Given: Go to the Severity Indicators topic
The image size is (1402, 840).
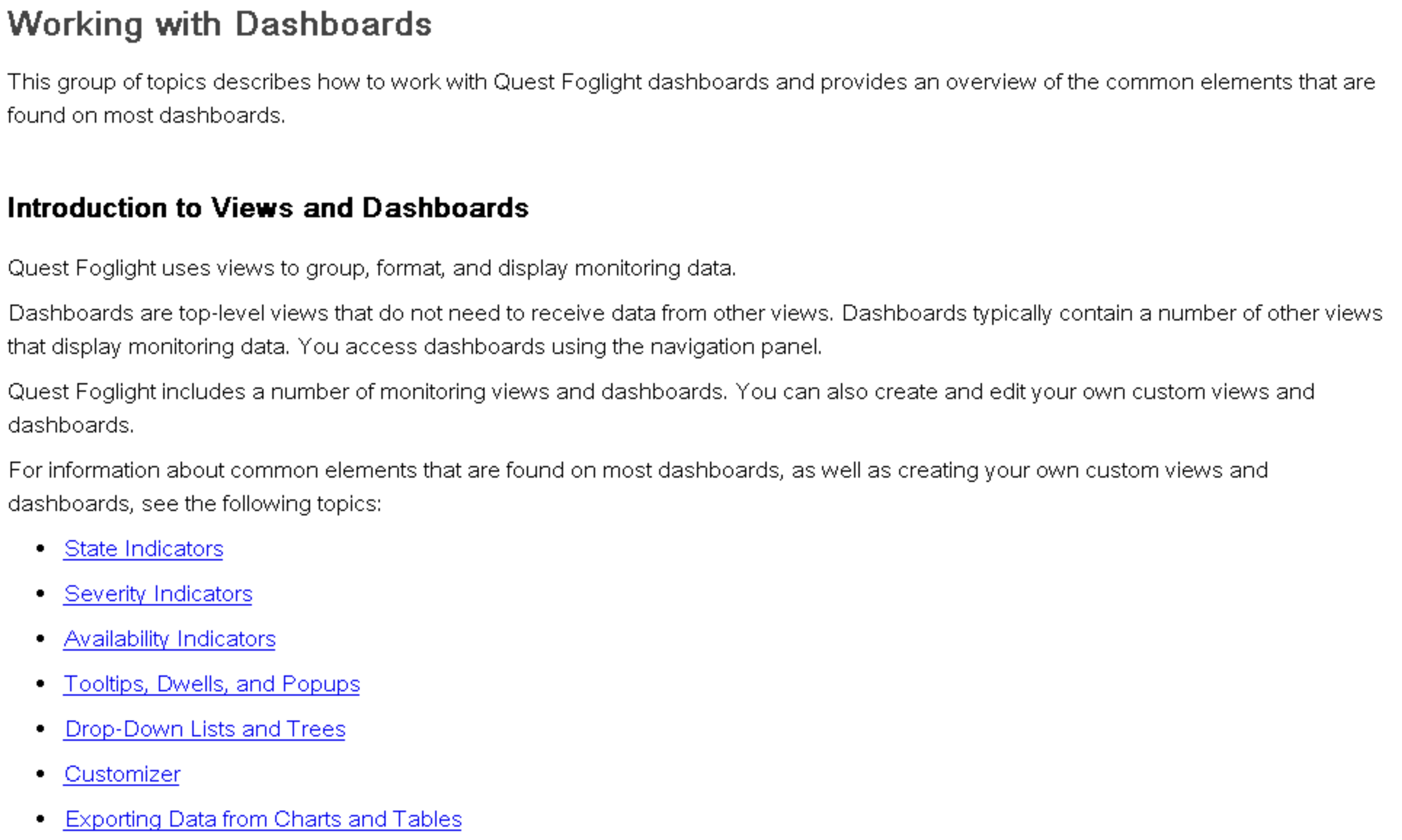Looking at the screenshot, I should point(158,593).
